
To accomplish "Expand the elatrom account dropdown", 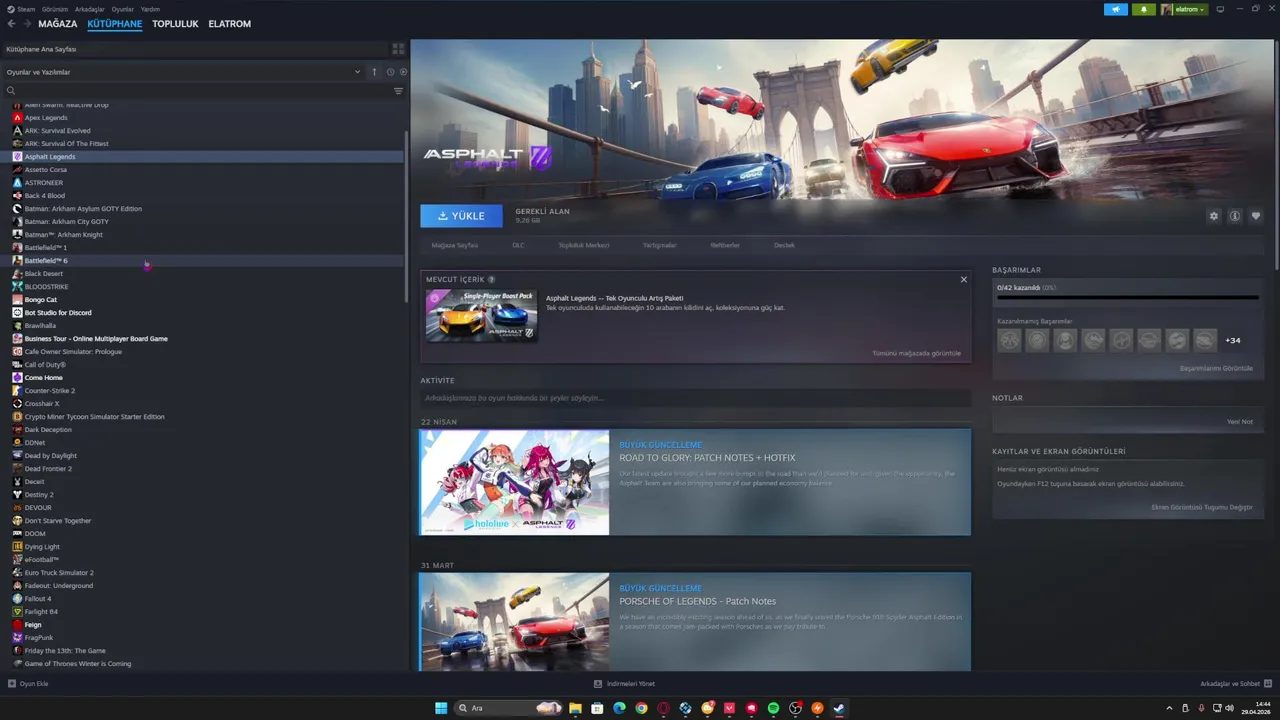I will click(x=1184, y=9).
